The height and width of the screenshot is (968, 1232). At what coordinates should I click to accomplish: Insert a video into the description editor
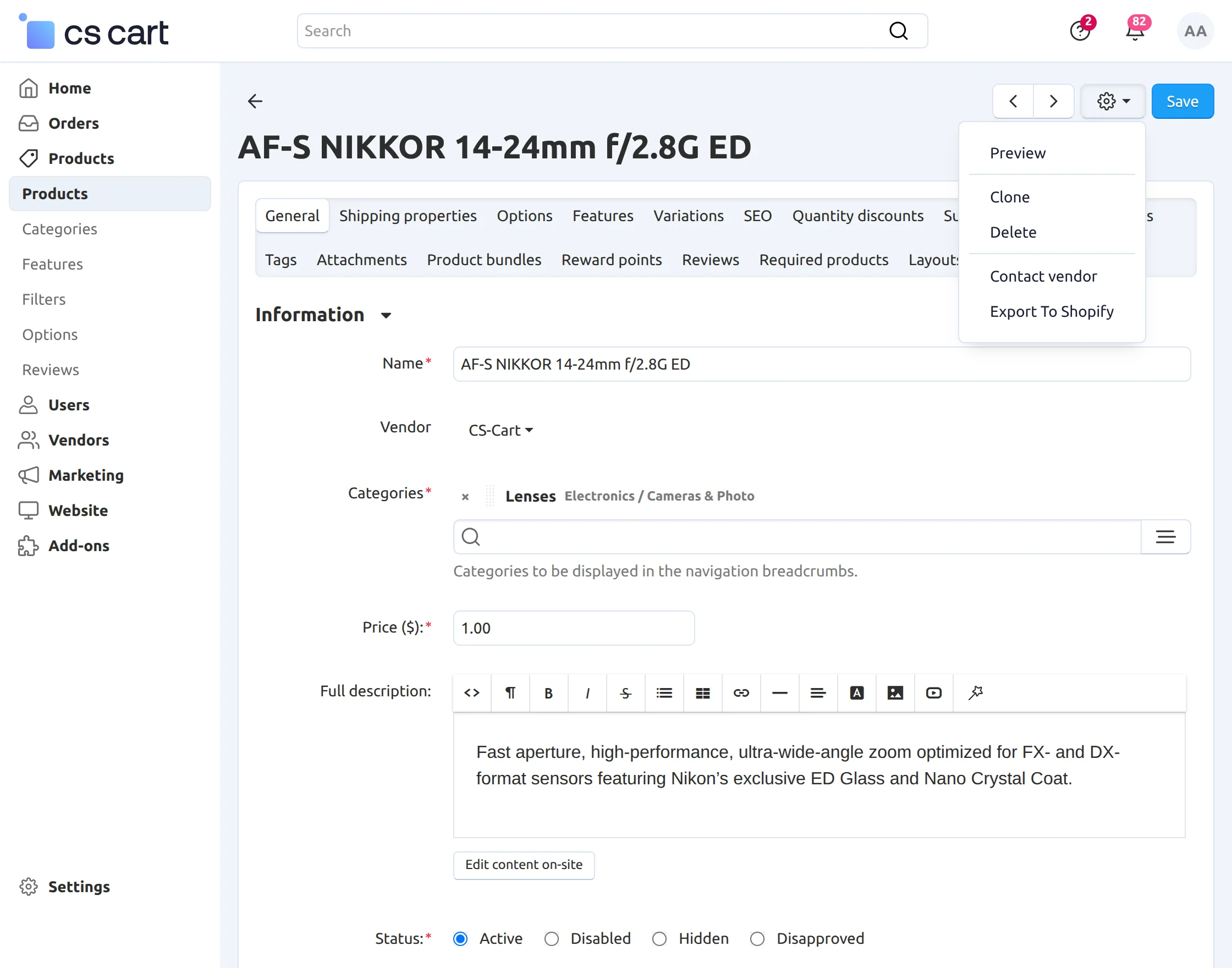(x=933, y=692)
